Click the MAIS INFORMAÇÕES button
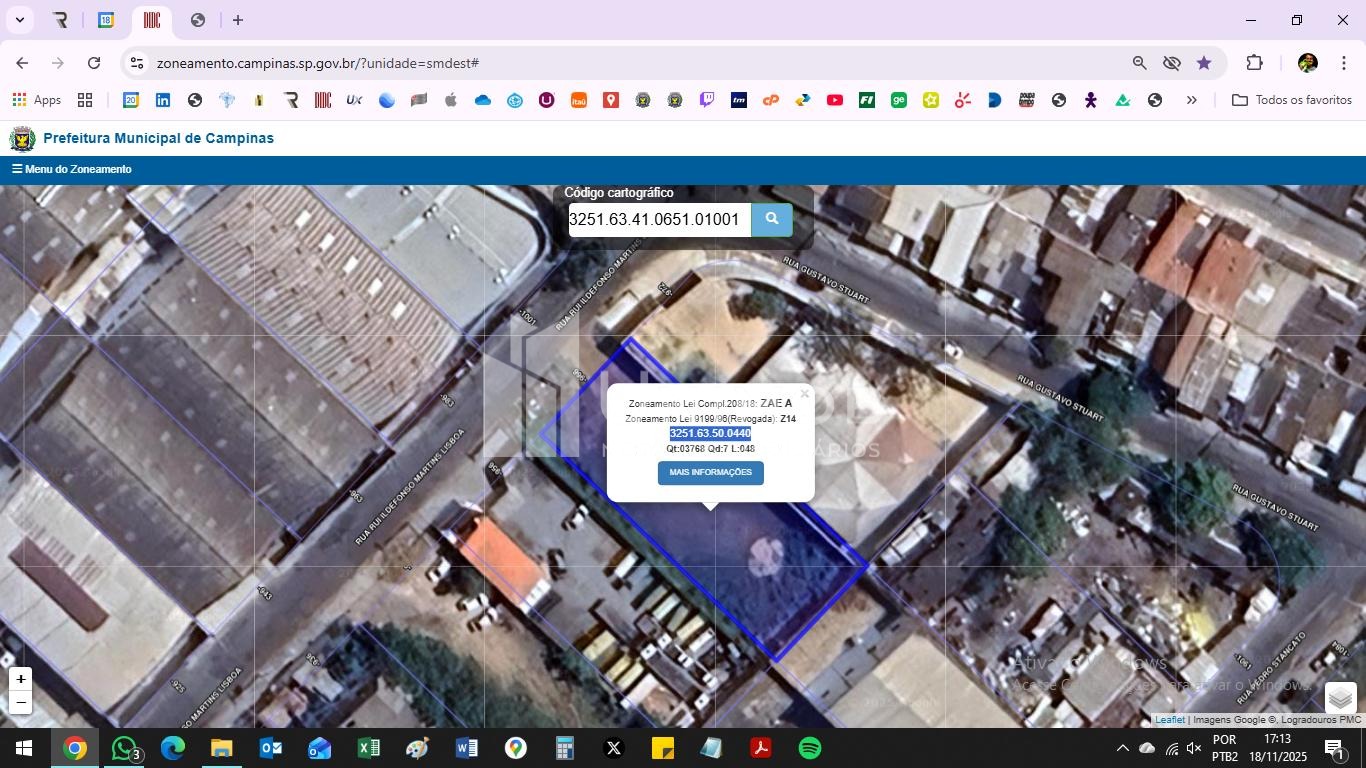The height and width of the screenshot is (768, 1366). click(x=710, y=473)
